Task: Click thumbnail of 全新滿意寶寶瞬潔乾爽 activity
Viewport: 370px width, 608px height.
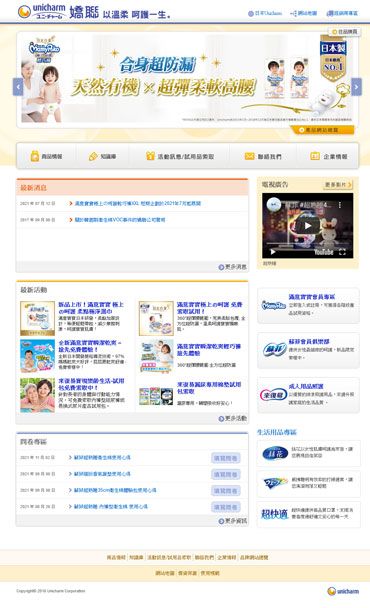Action: [37, 356]
